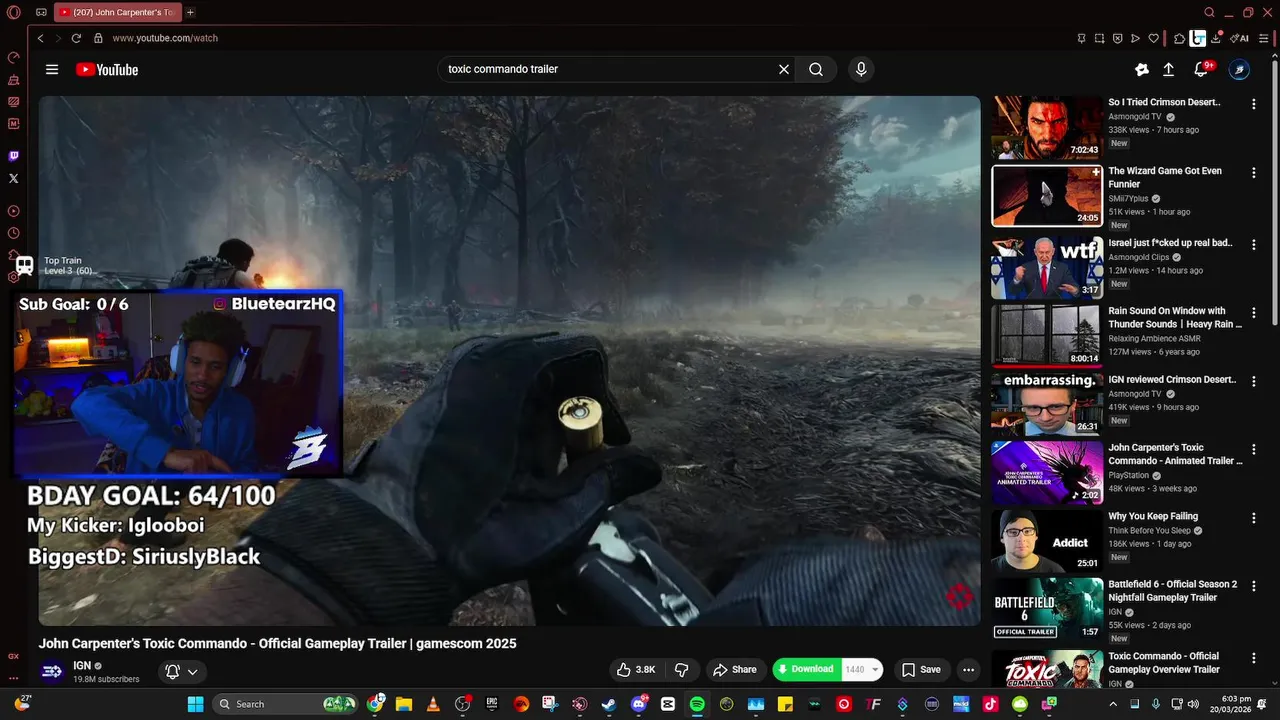
Task: Click the video player area
Action: [x=509, y=361]
